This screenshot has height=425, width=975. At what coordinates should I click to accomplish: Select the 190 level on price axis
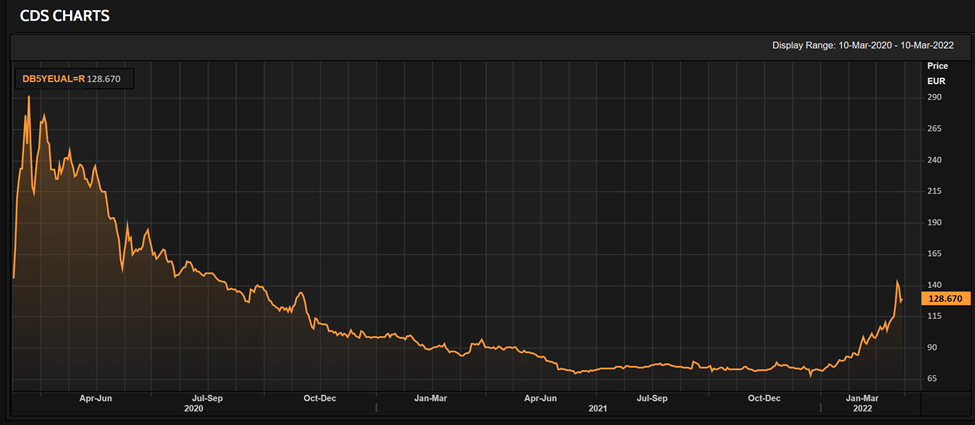pyautogui.click(x=935, y=223)
